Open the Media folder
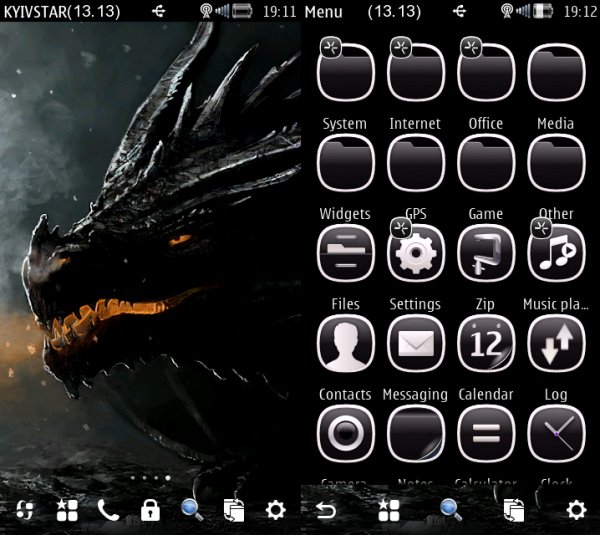Image resolution: width=600 pixels, height=535 pixels. click(x=556, y=72)
